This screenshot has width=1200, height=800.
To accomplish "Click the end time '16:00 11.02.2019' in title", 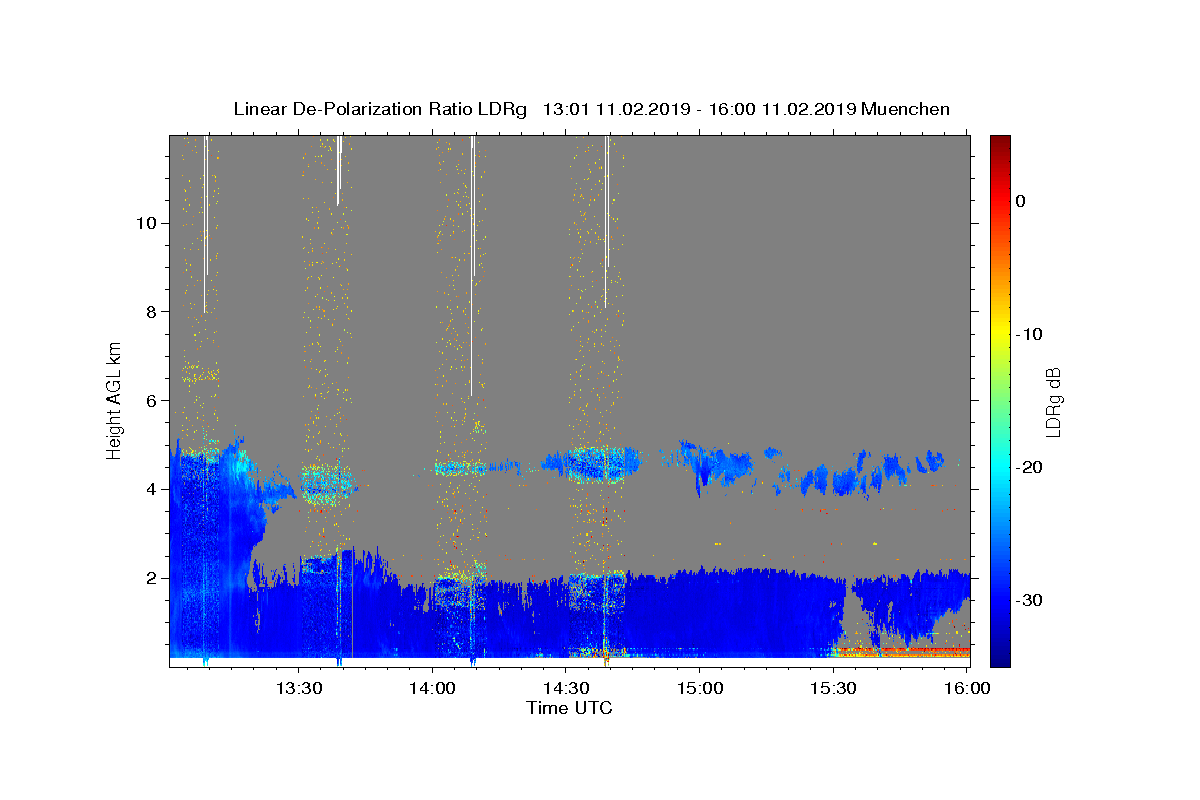I will tap(782, 109).
